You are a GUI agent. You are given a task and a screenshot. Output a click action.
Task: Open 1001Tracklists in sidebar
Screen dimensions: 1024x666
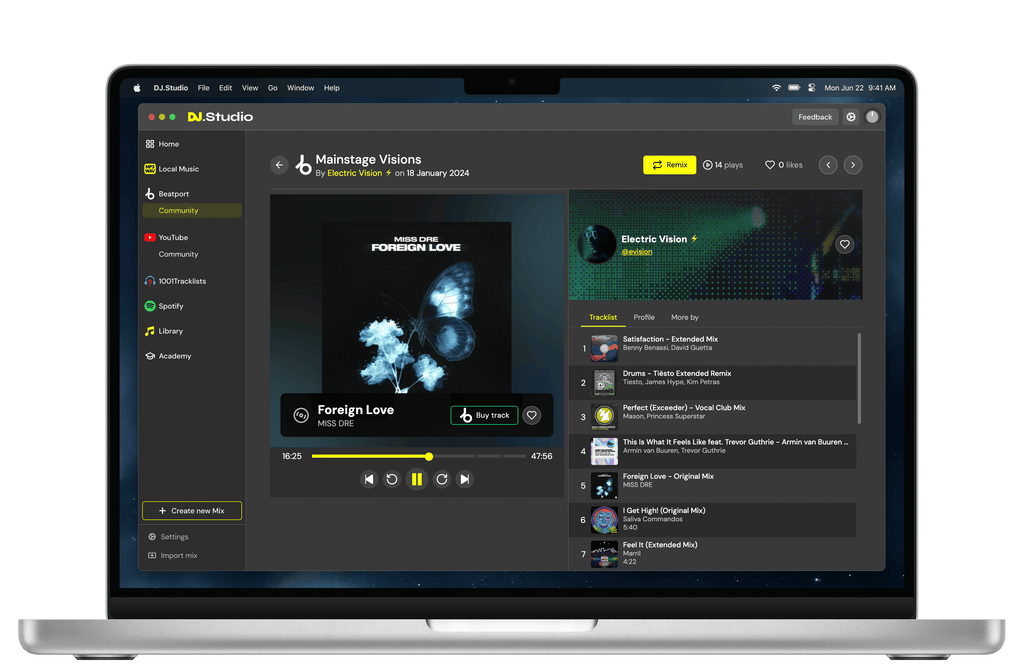click(175, 281)
